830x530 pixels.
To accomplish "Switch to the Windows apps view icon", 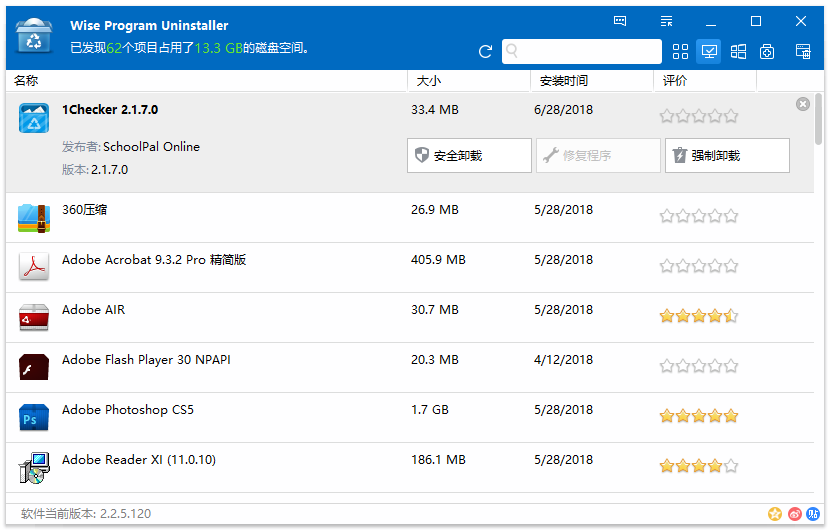I will [x=739, y=52].
